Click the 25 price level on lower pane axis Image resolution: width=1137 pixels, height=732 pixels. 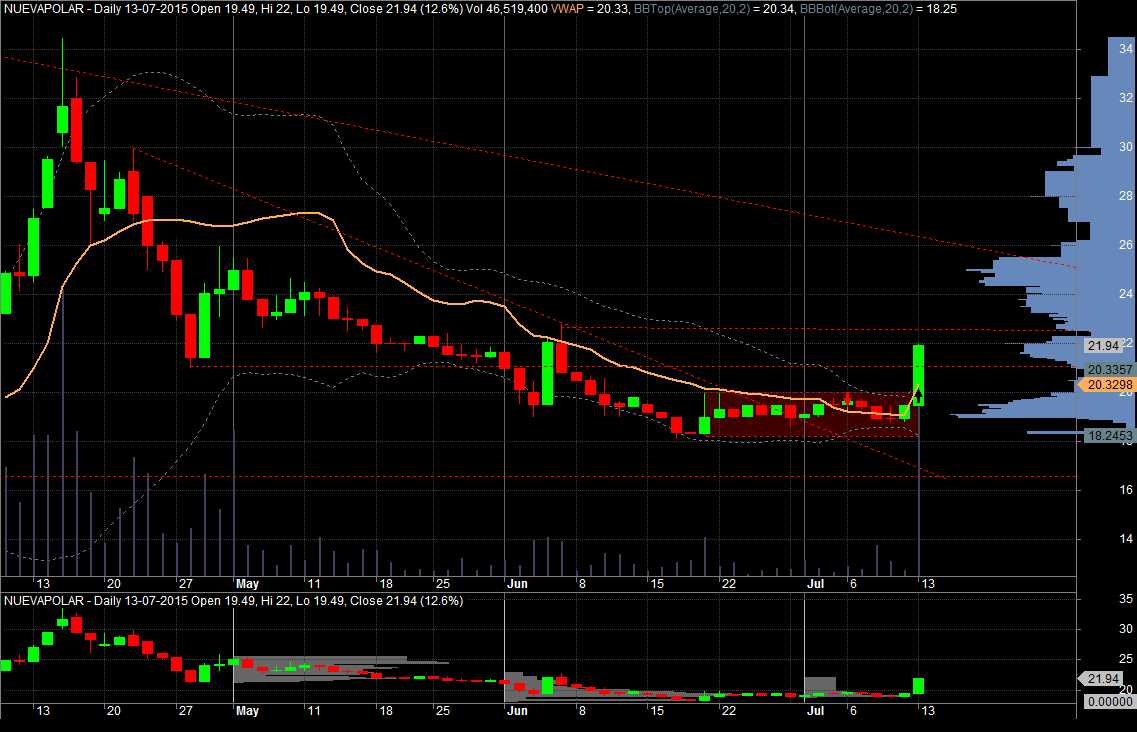pyautogui.click(x=1125, y=659)
